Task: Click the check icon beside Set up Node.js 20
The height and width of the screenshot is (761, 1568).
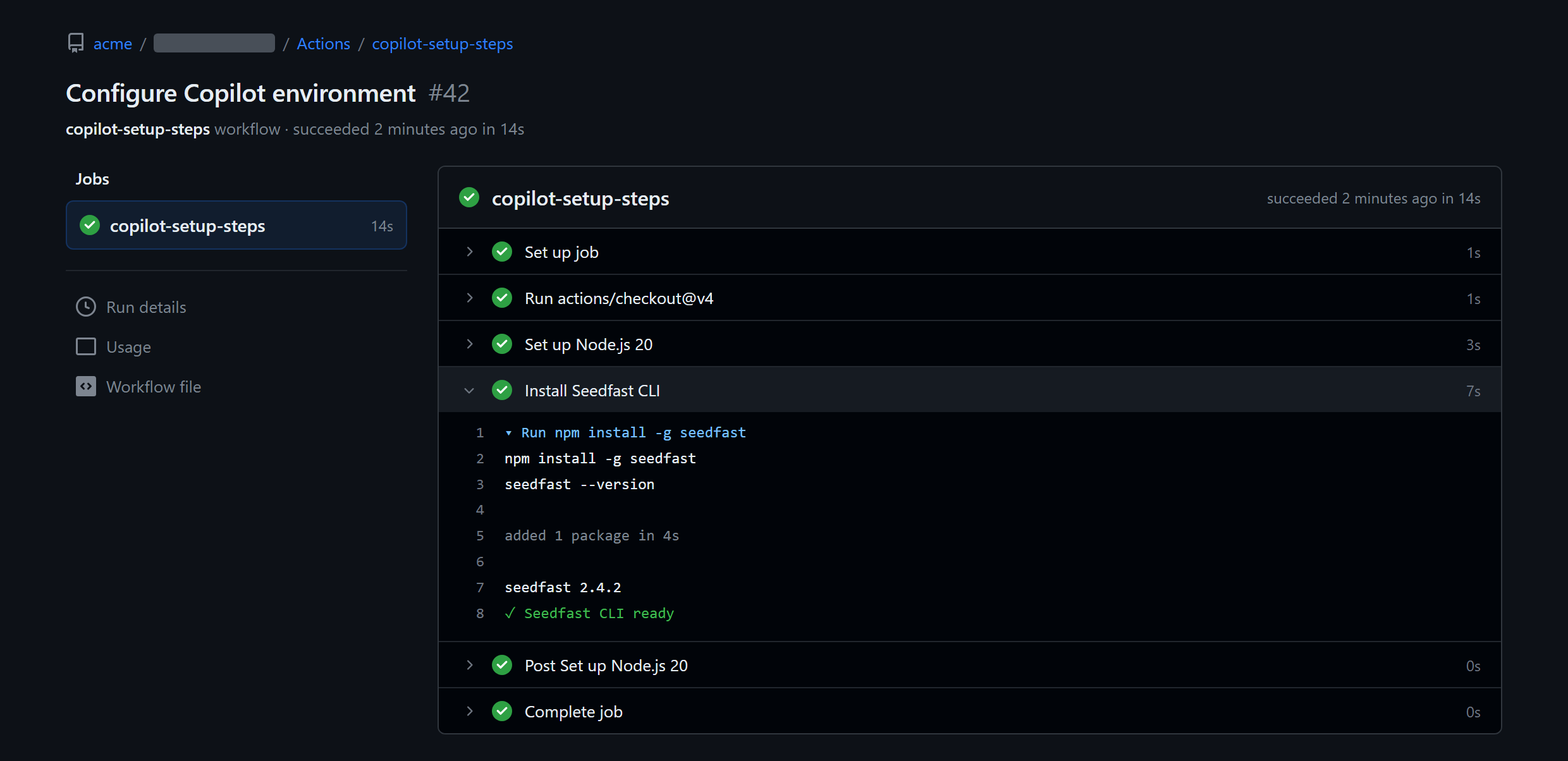Action: coord(502,344)
